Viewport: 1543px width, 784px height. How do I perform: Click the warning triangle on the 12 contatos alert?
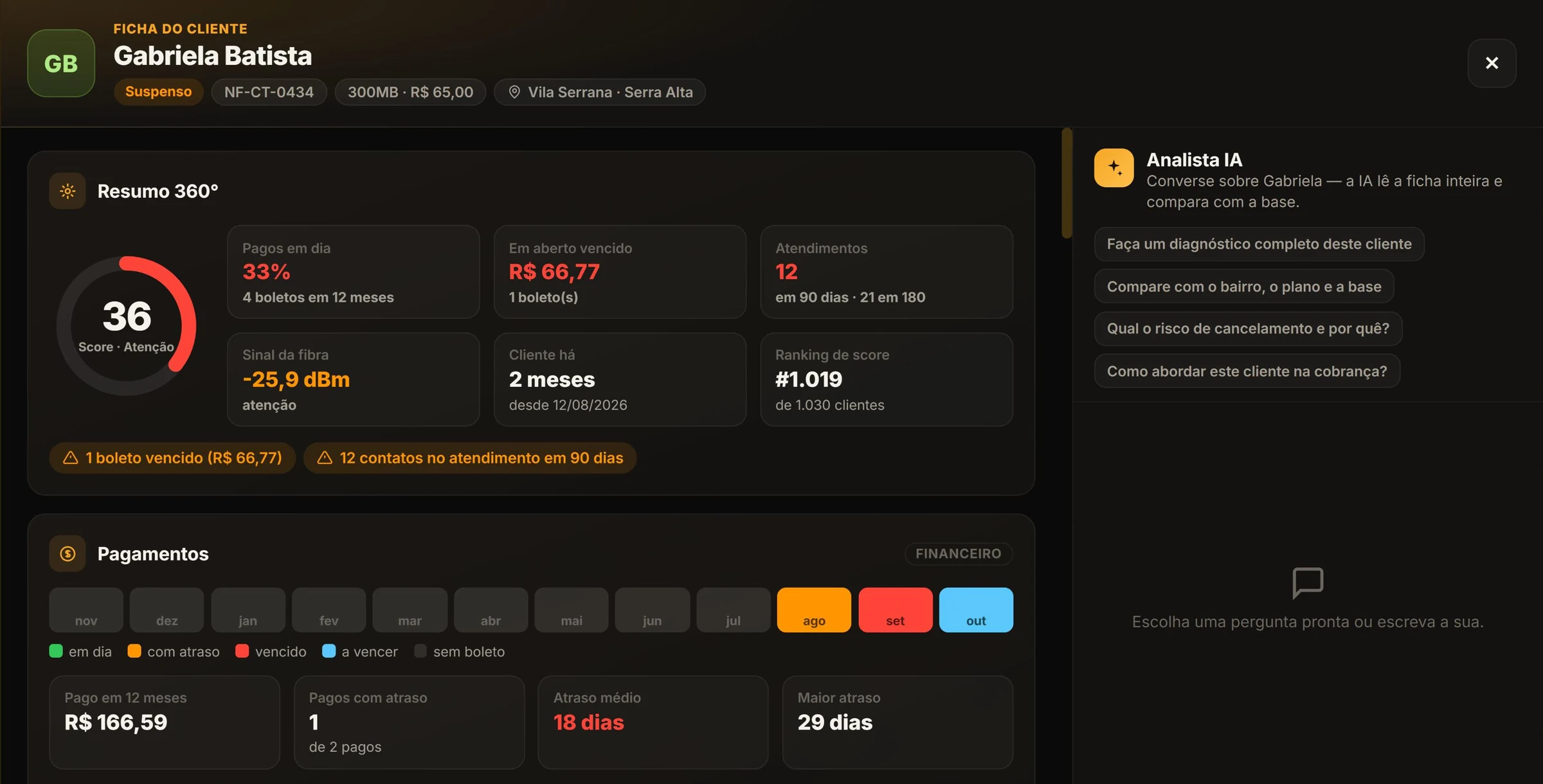pos(325,458)
